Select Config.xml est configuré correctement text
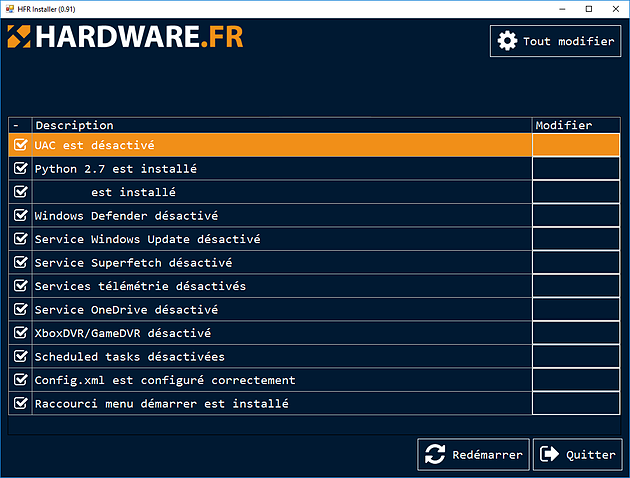Image resolution: width=630 pixels, height=478 pixels. (165, 380)
